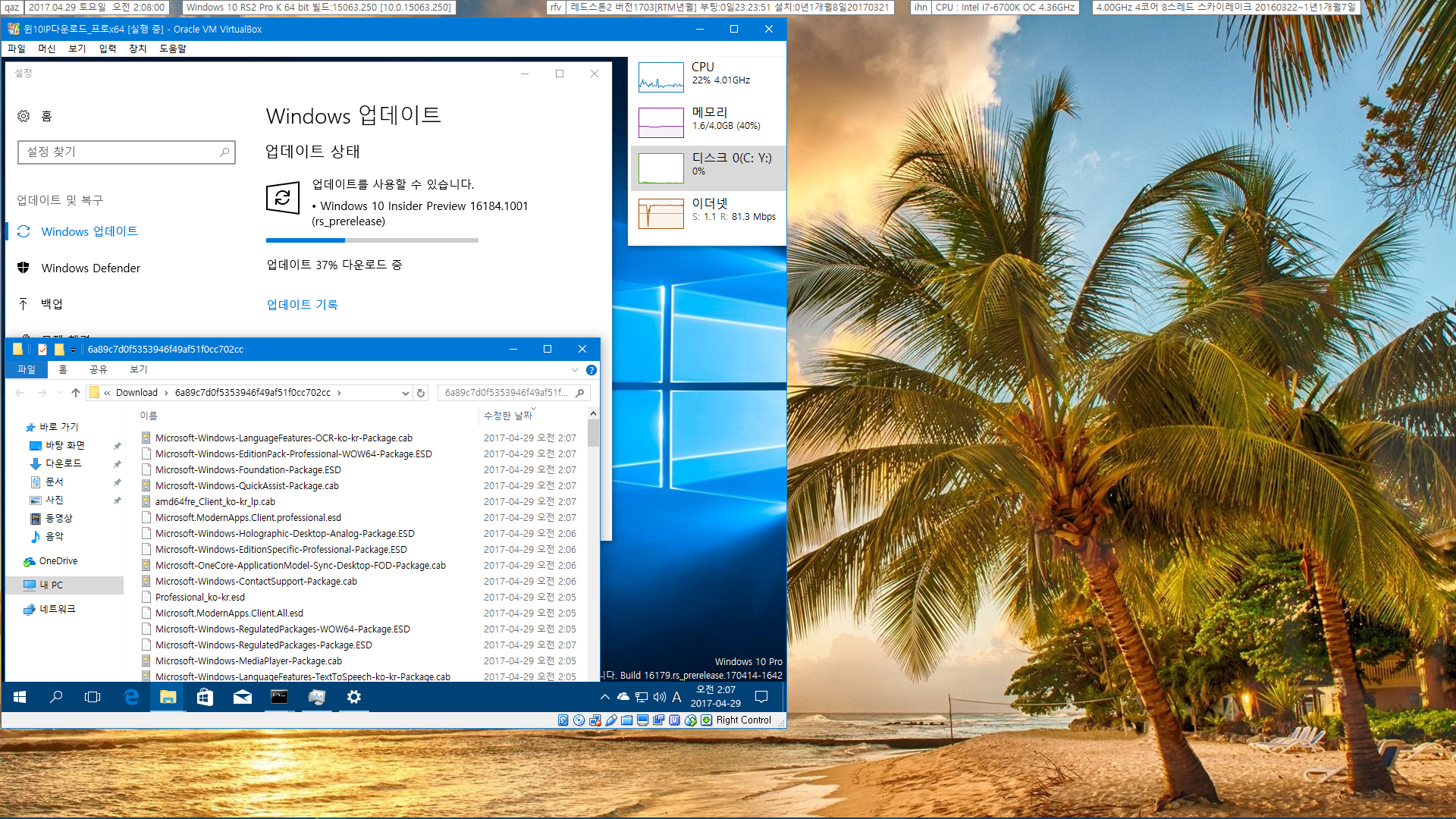Image resolution: width=1456 pixels, height=819 pixels.
Task: Launch Microsoft Edge from the taskbar
Action: (x=130, y=697)
